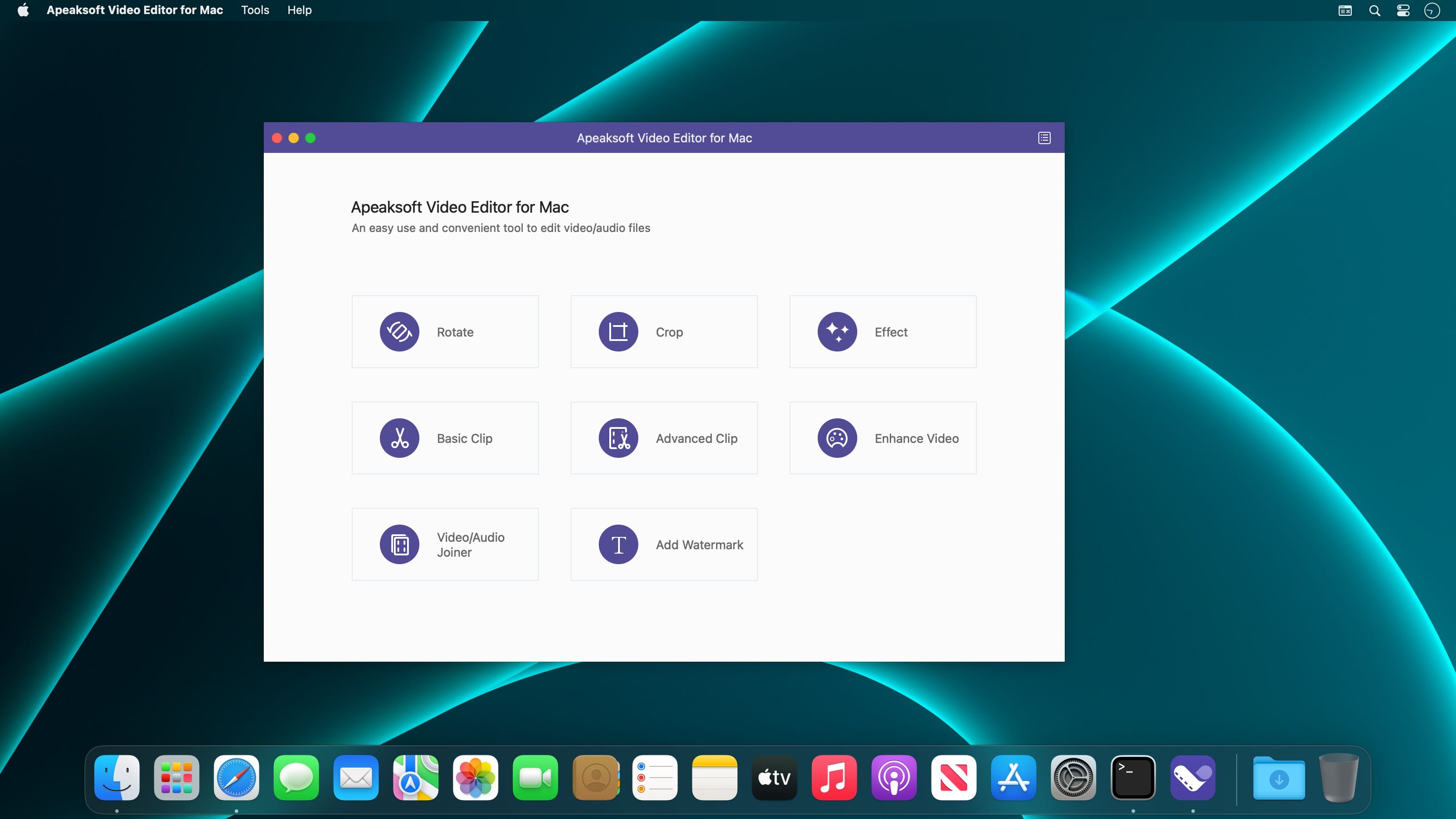Select the Effect sparkle icon

pos(837,332)
